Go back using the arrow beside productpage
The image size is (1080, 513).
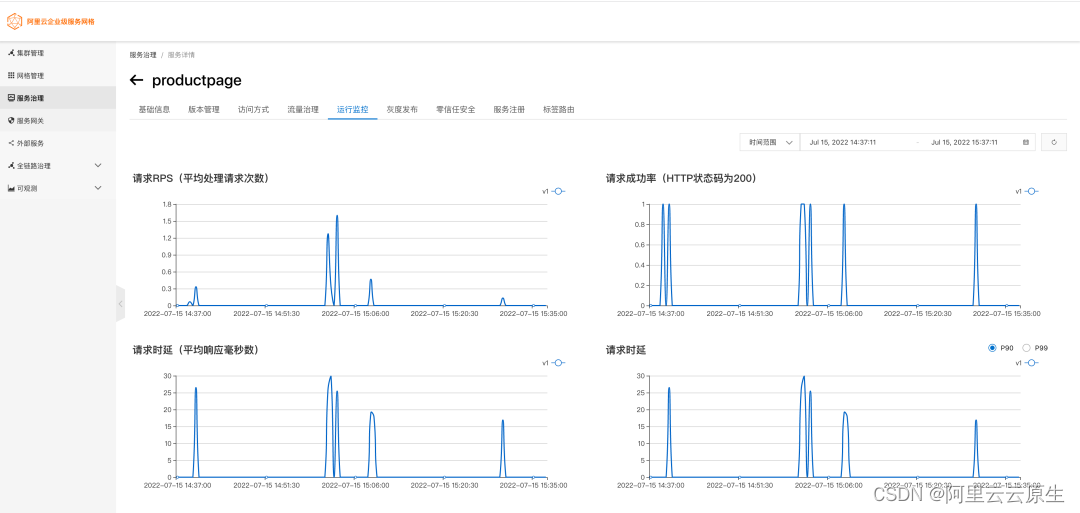(136, 81)
